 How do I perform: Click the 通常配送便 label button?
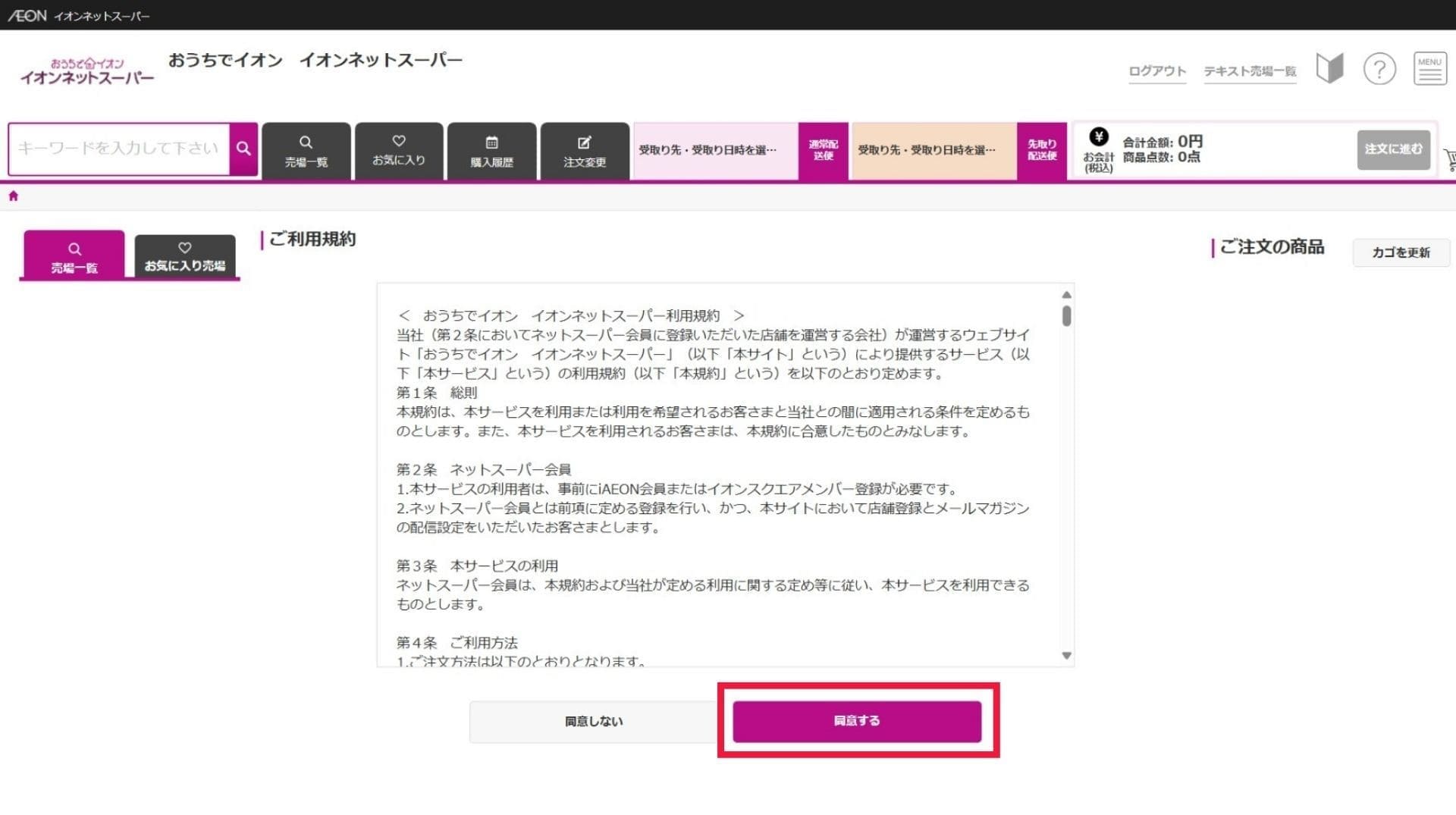click(824, 150)
